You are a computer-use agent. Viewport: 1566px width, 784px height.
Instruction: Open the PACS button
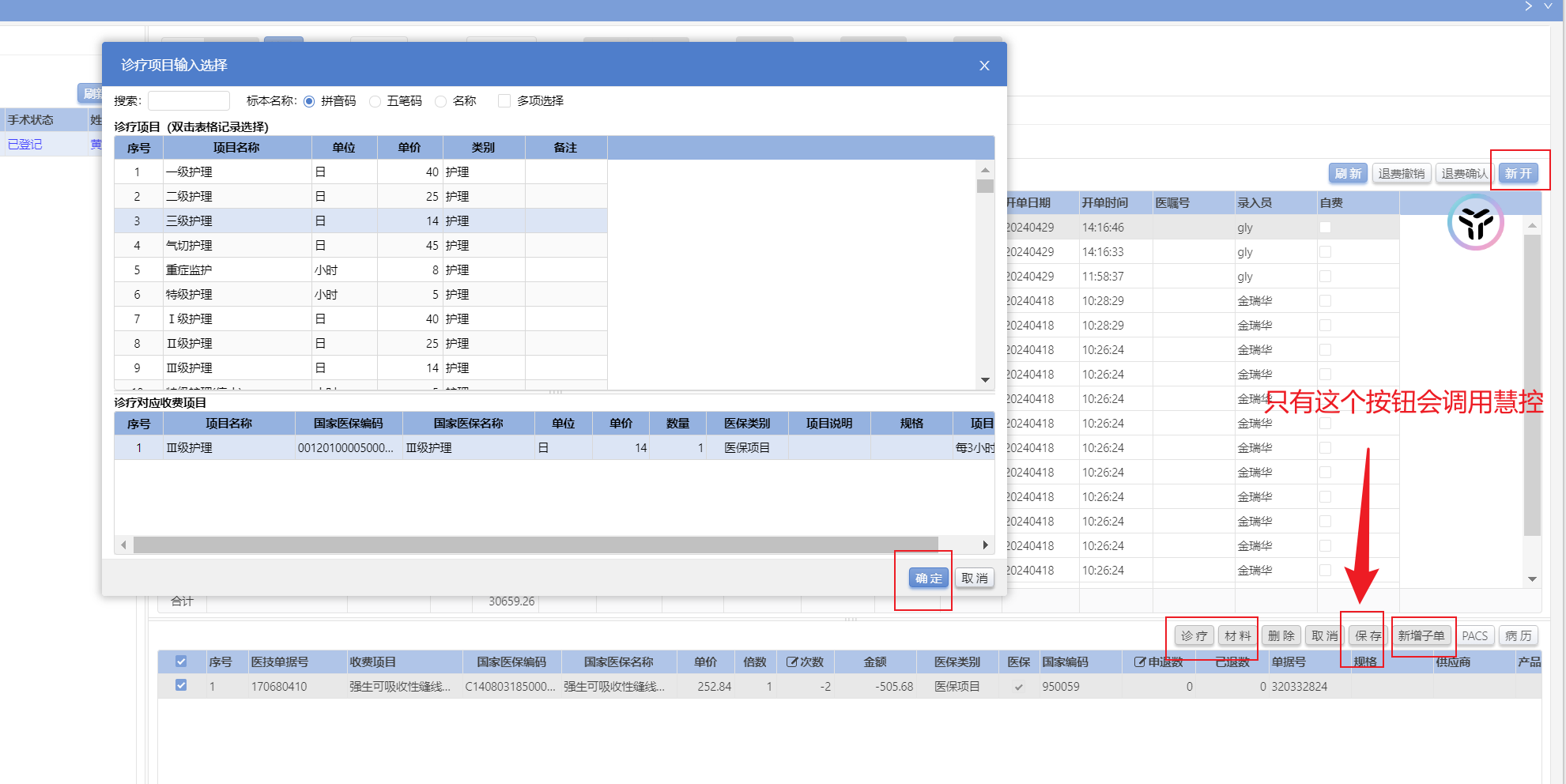click(x=1474, y=636)
